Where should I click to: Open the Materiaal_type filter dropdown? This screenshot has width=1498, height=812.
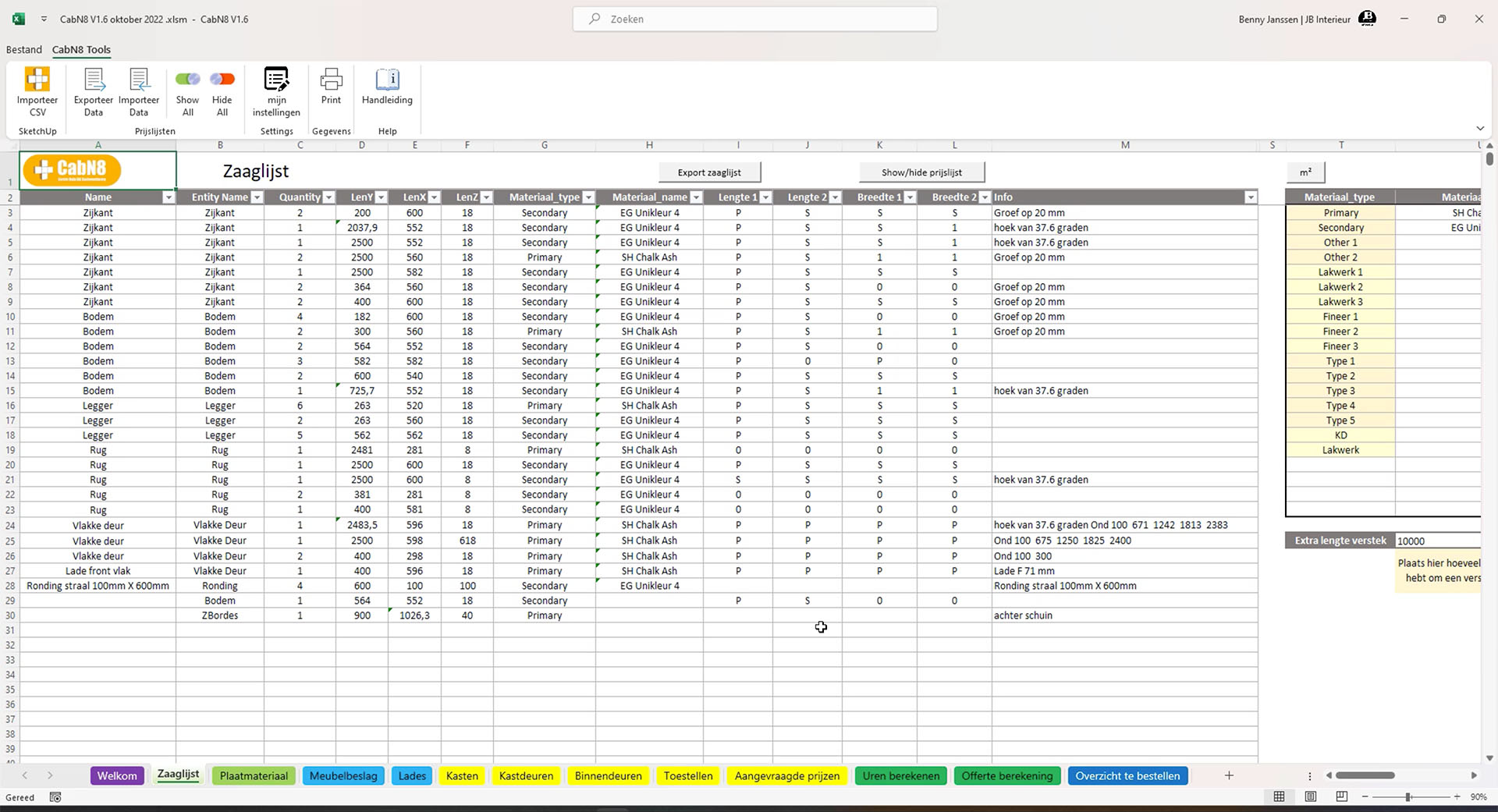pyautogui.click(x=589, y=197)
